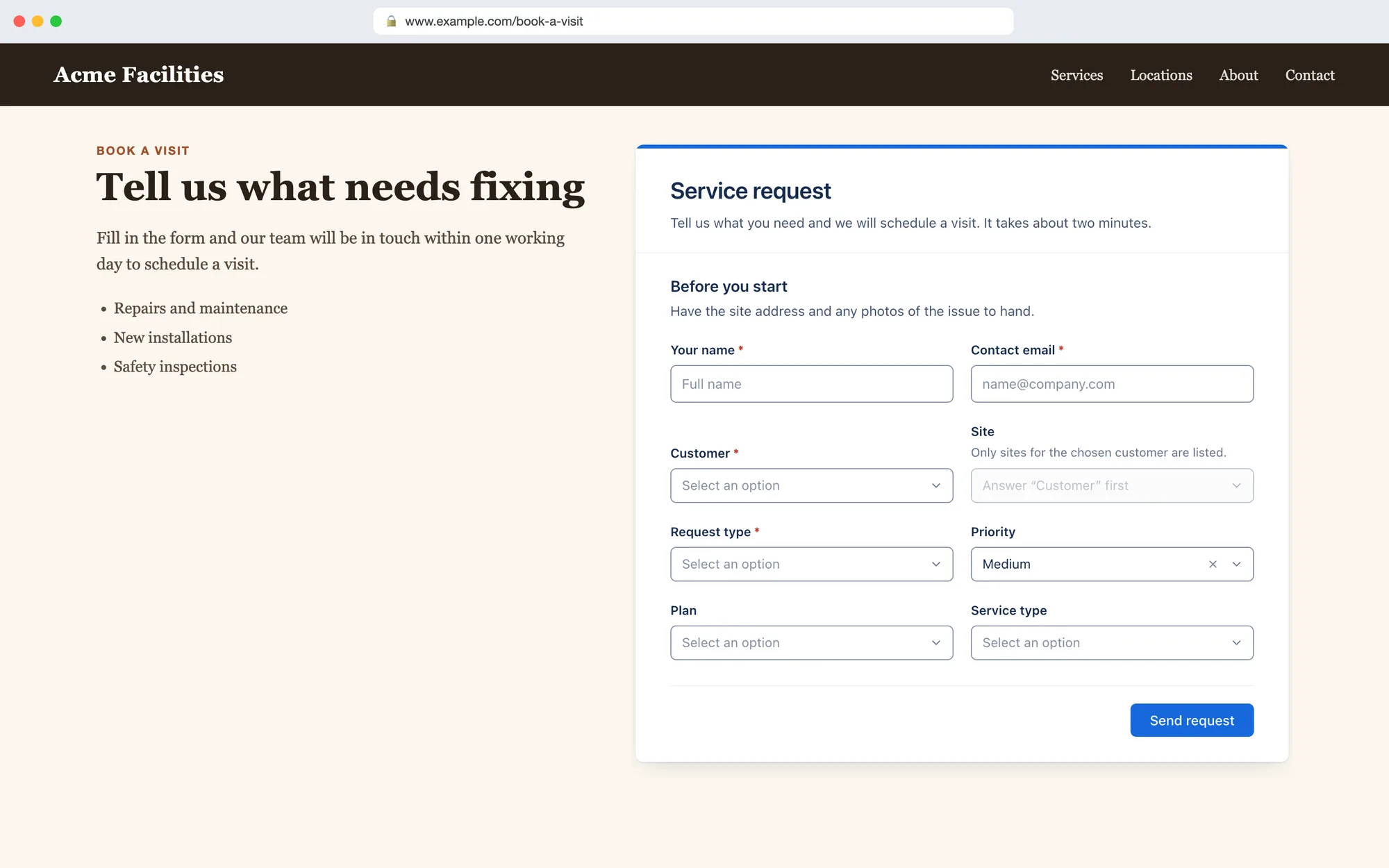Screen dimensions: 1389x868
Task: Click the "Priority" field label
Action: [993, 532]
